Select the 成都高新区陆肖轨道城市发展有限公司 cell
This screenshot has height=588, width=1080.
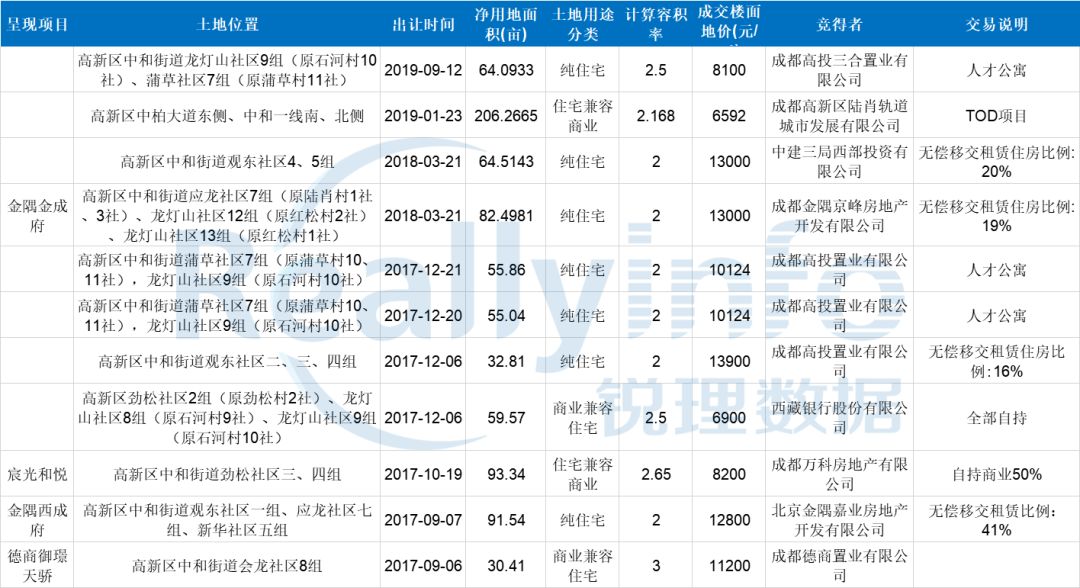click(839, 116)
